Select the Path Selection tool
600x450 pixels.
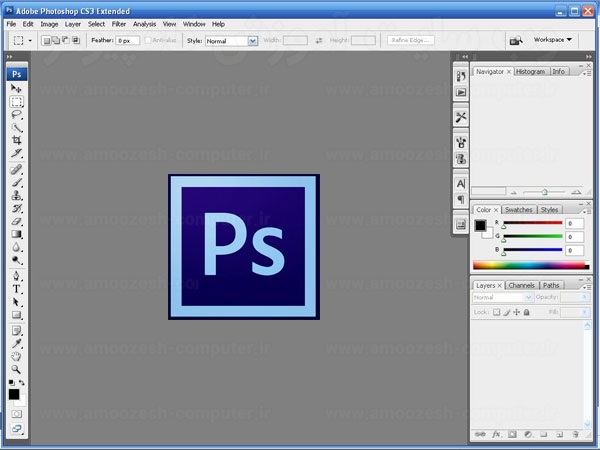[x=16, y=302]
